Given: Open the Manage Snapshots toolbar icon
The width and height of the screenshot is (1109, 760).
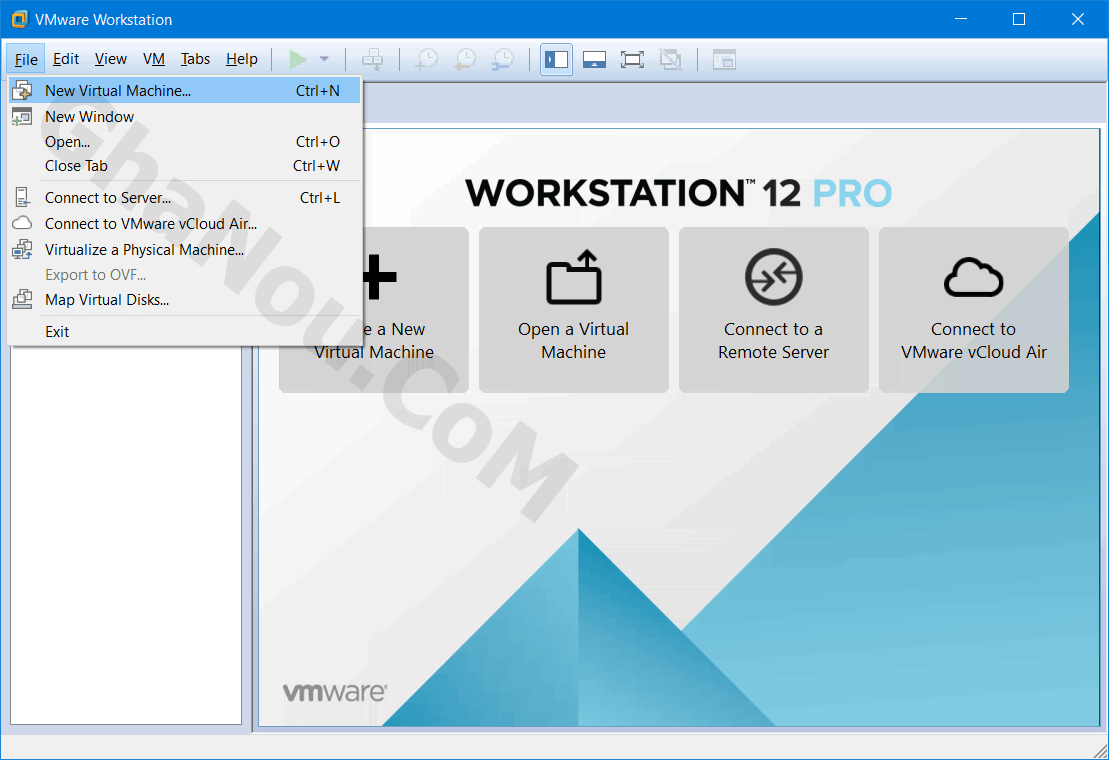Looking at the screenshot, I should point(504,59).
